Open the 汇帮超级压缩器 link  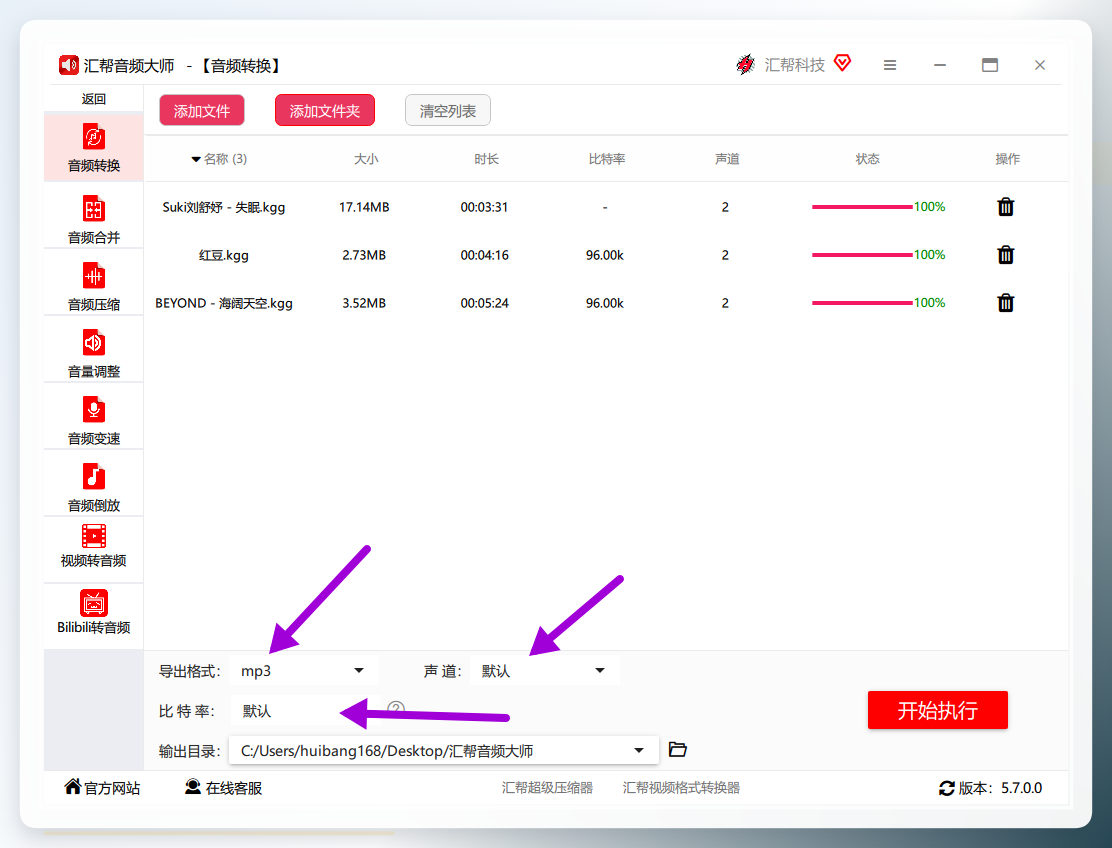click(547, 788)
